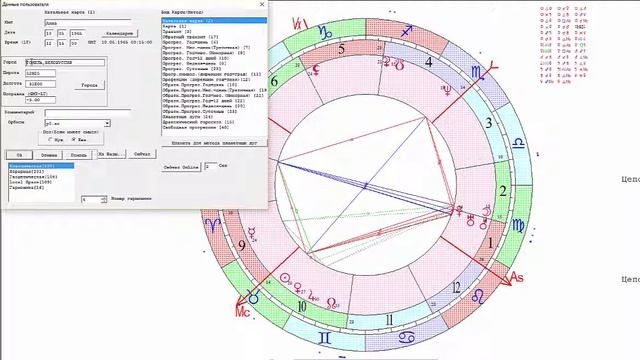Viewport: 640px width, 360px height.
Task: Click the Virgo sign on the chart wheel
Action: pyautogui.click(x=518, y=226)
